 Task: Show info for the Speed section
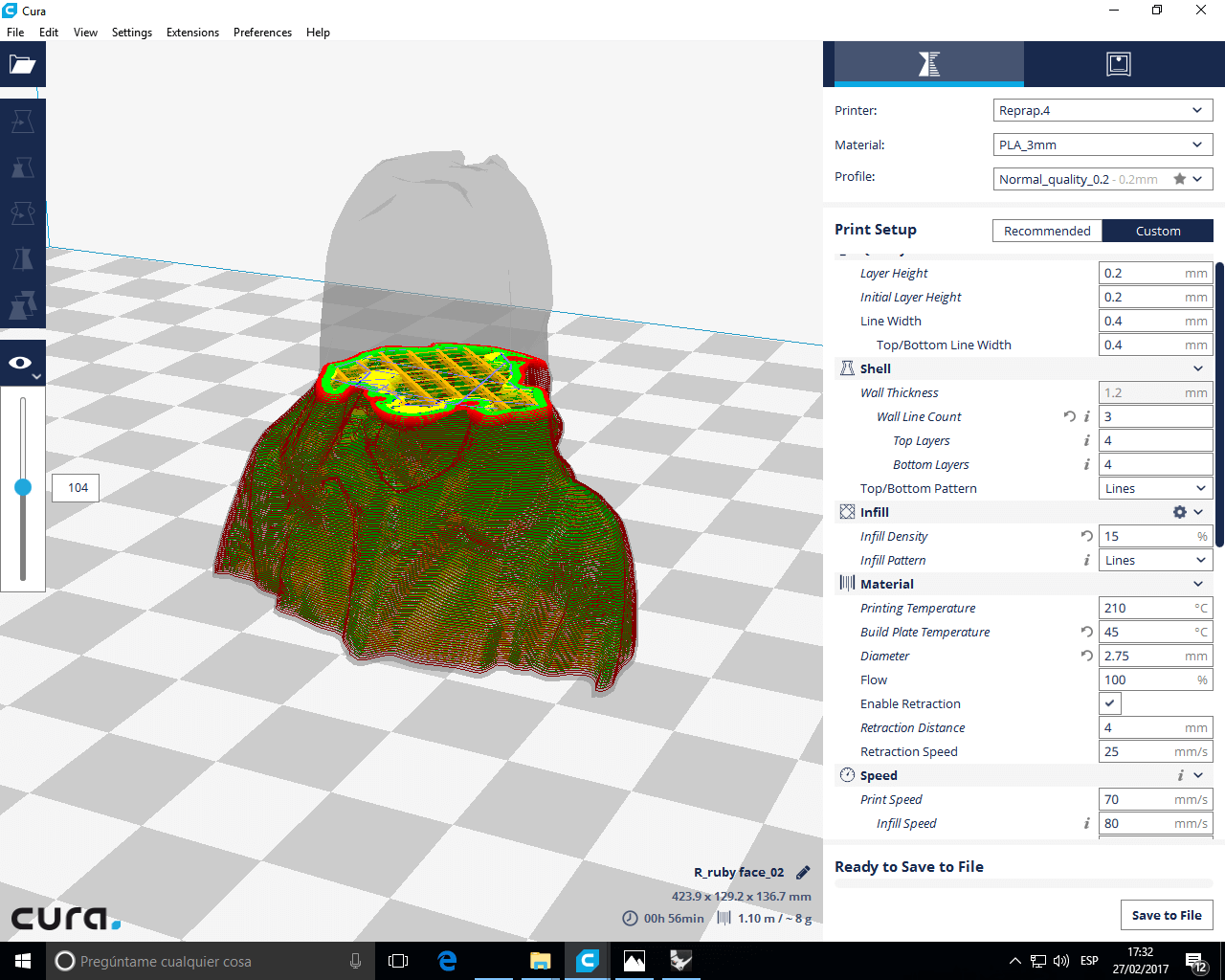point(1181,775)
